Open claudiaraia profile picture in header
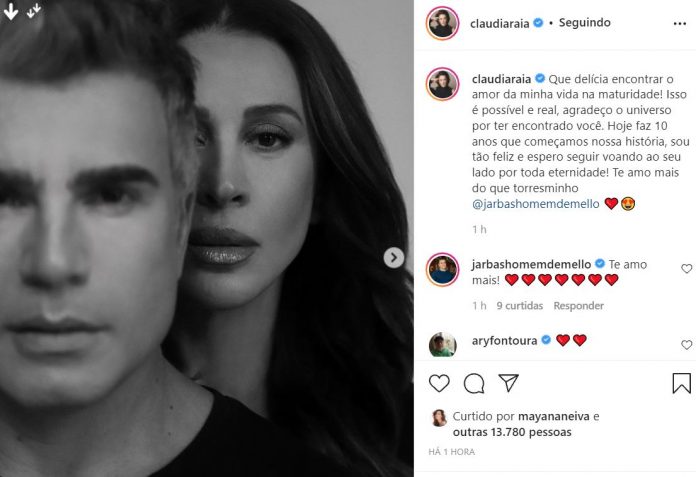This screenshot has width=696, height=477. pos(442,23)
